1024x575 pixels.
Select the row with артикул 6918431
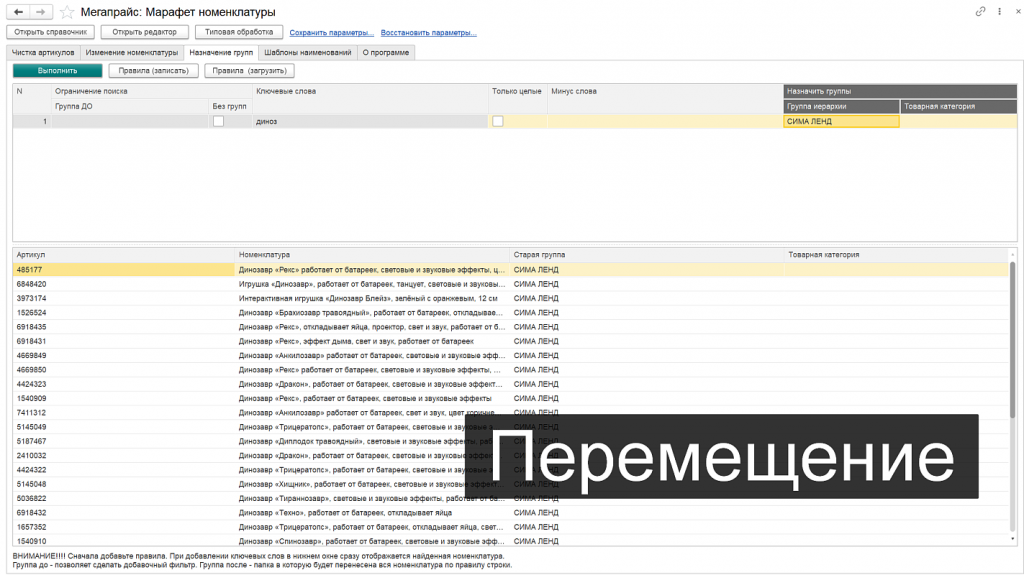(511, 341)
